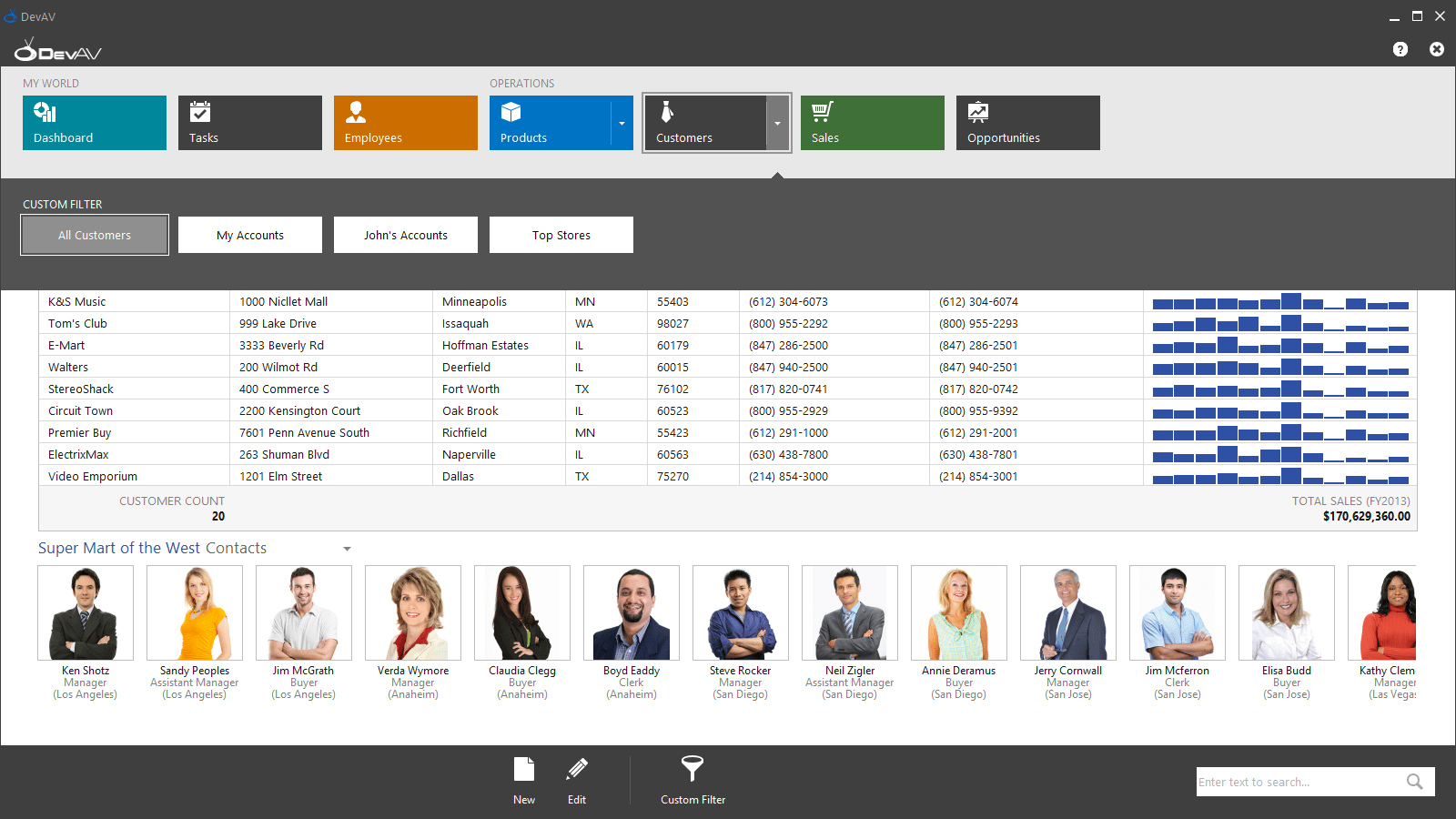Open the Dashboard tile

[x=94, y=123]
